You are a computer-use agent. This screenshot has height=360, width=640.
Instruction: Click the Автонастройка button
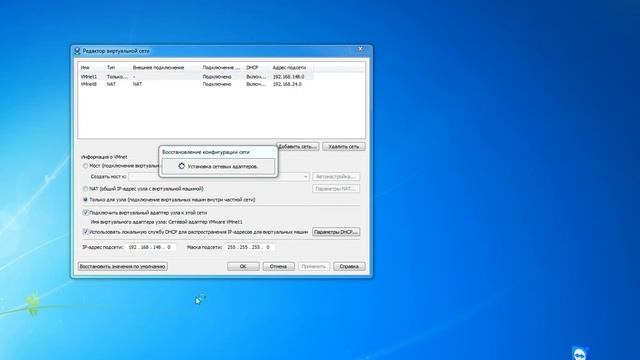[x=336, y=177]
